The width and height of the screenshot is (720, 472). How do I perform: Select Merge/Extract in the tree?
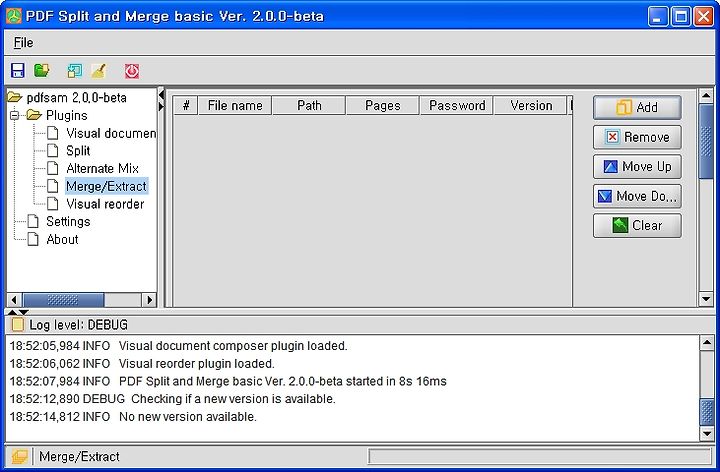pos(106,186)
